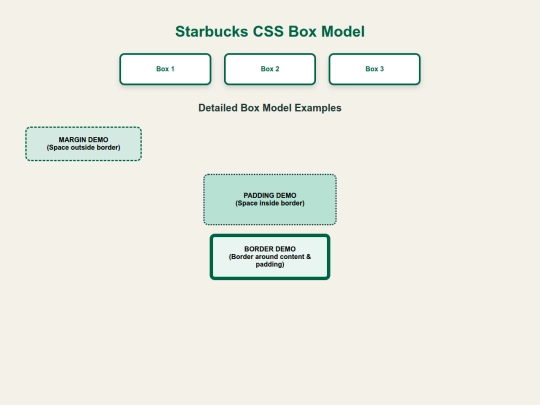Open the Box 3 card
The width and height of the screenshot is (540, 405).
(x=375, y=69)
